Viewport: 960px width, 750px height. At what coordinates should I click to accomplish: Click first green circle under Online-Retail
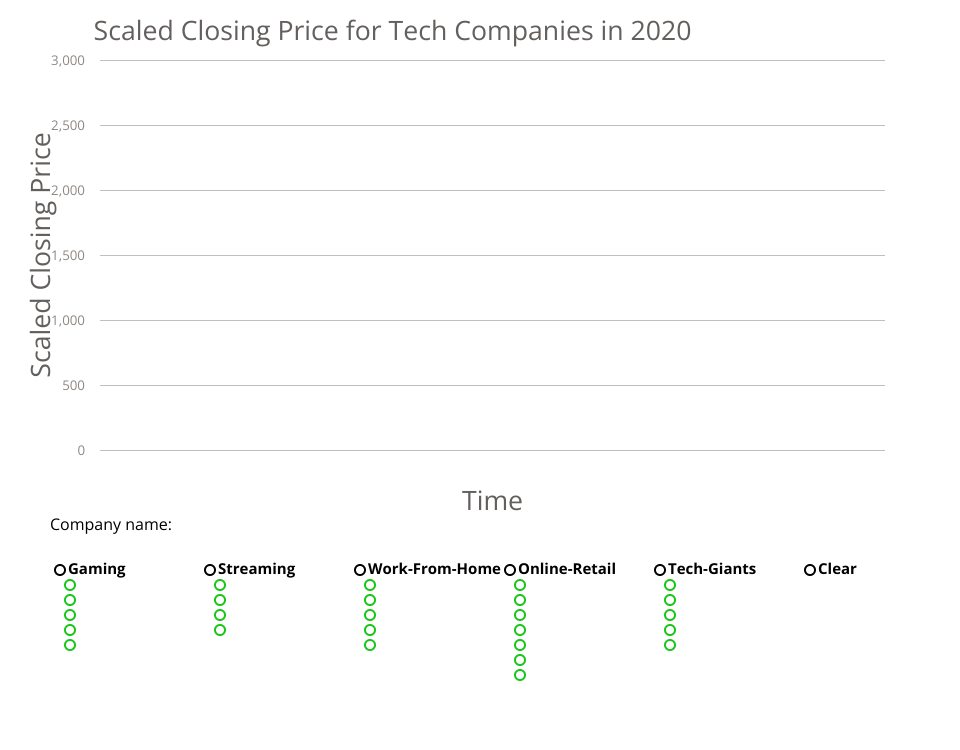click(x=520, y=585)
